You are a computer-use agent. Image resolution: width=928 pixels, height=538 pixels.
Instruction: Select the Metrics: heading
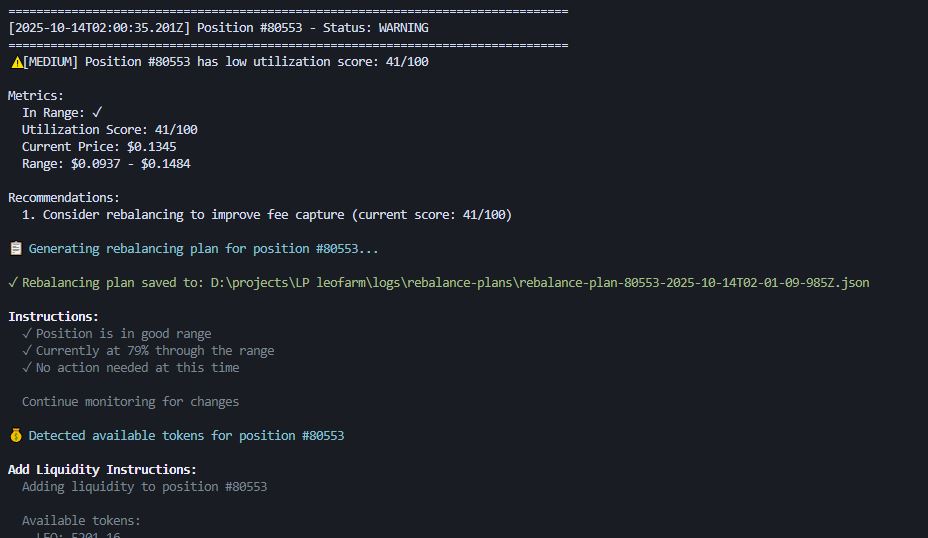click(36, 96)
